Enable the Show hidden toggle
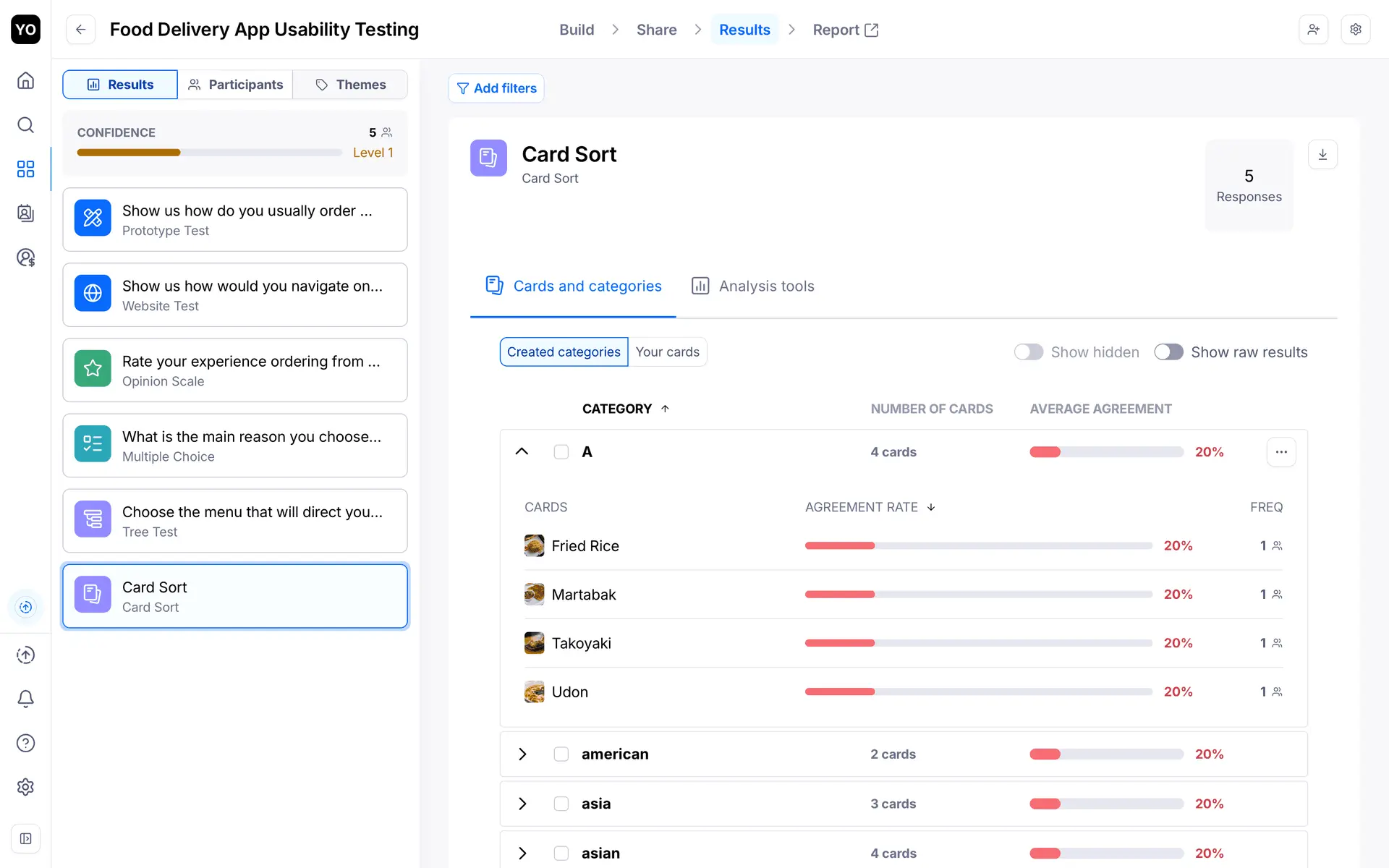This screenshot has width=1389, height=868. click(x=1028, y=352)
